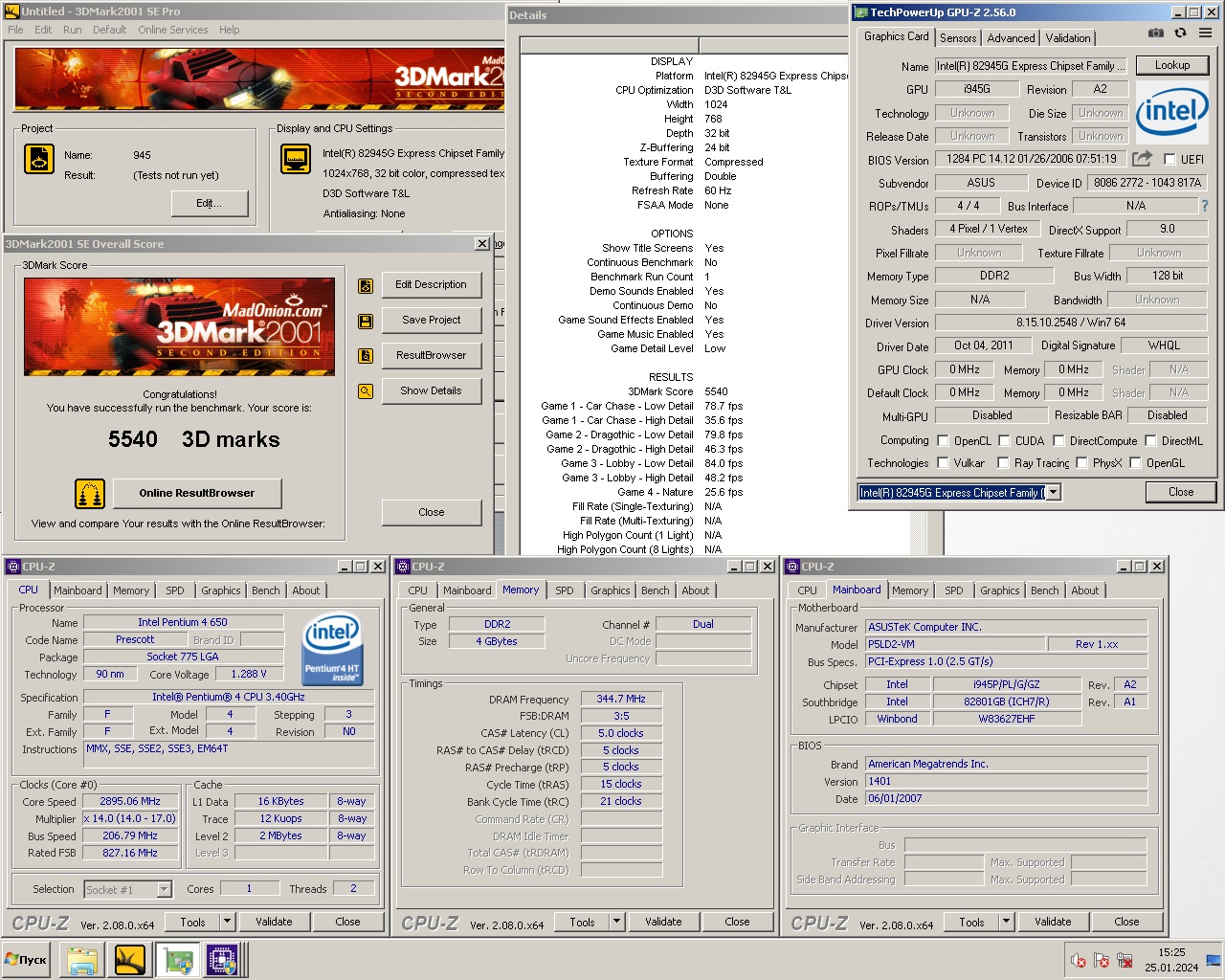Click the 5540 3D marks score text
Image resolution: width=1225 pixels, height=980 pixels.
194,439
